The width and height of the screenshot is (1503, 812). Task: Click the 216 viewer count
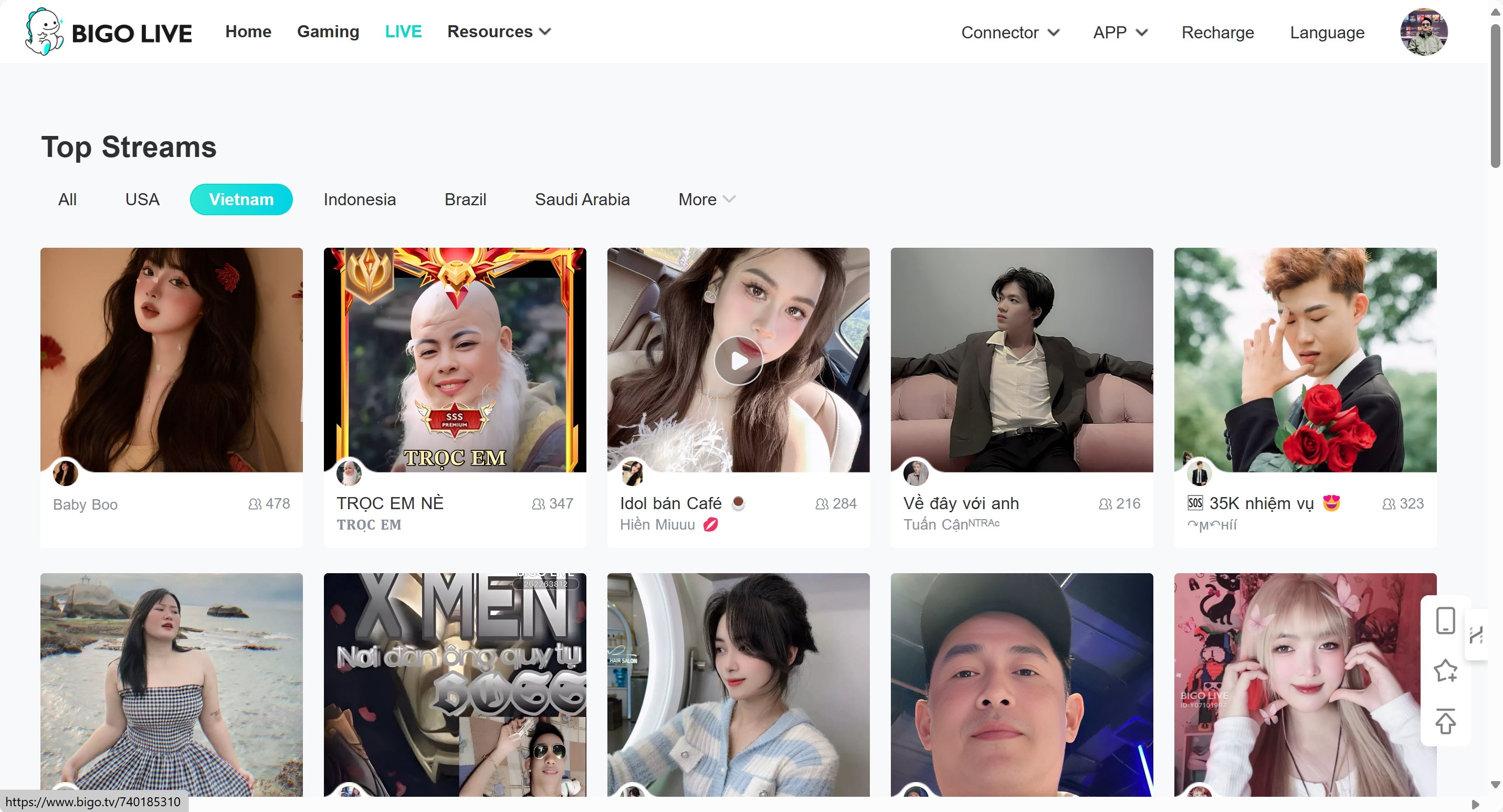[x=1120, y=503]
